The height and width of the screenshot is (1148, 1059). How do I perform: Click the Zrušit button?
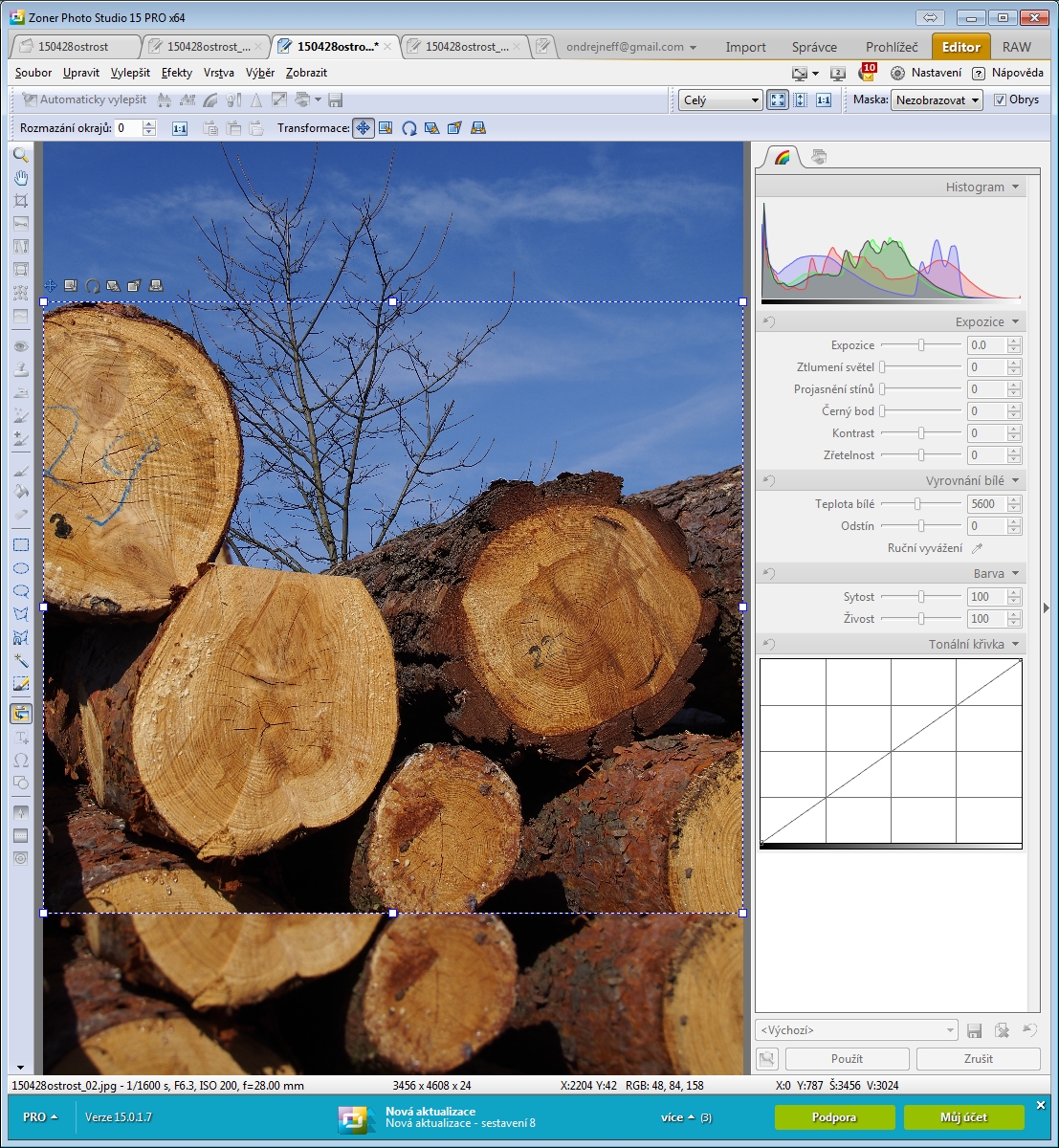[x=978, y=1059]
